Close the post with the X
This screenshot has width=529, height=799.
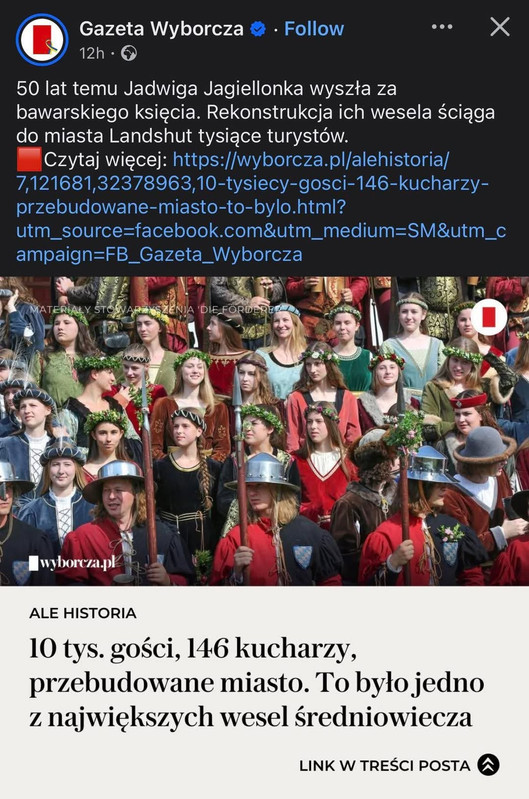coord(500,26)
